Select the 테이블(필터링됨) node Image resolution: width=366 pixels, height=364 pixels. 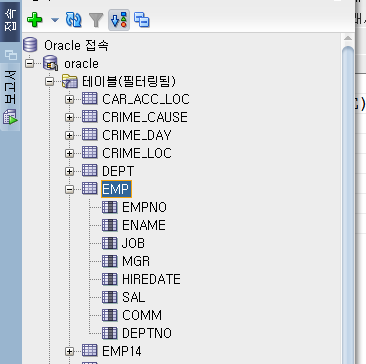(129, 81)
